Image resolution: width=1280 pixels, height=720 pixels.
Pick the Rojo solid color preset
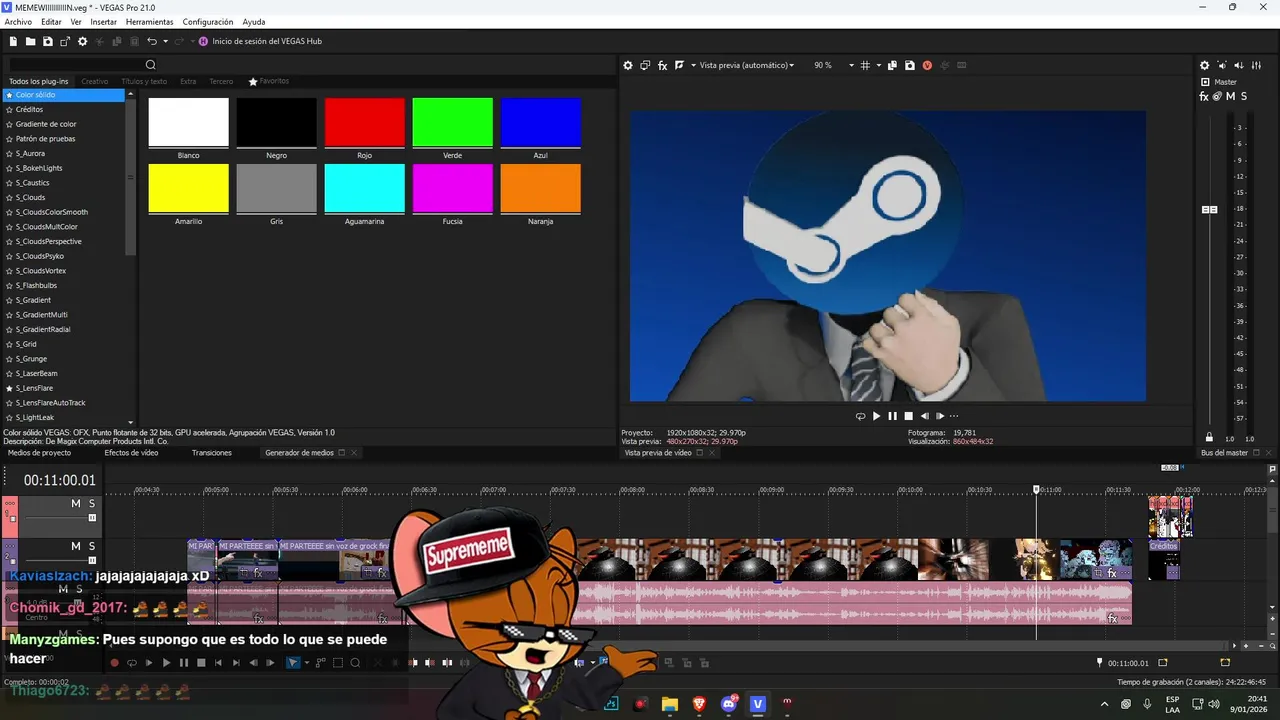tap(365, 122)
